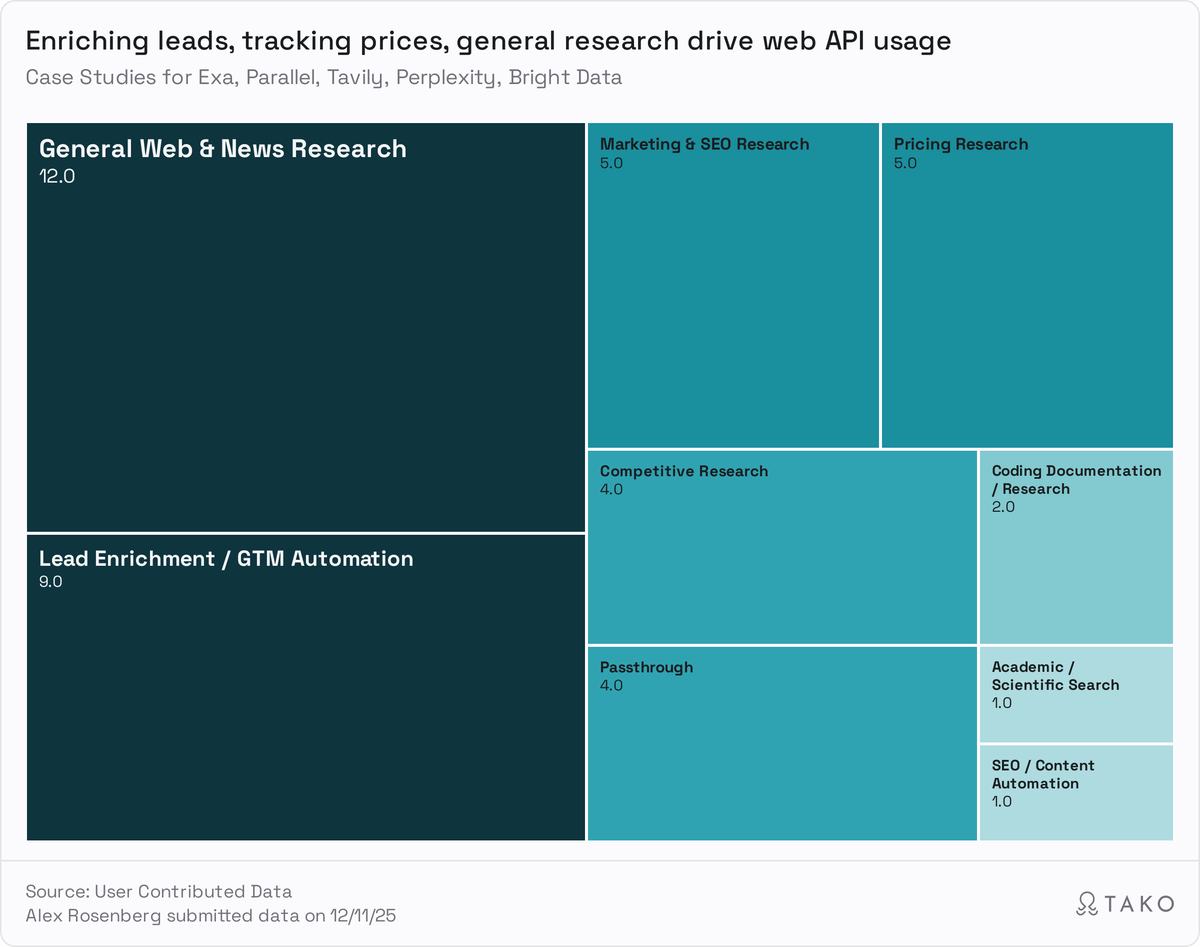Select the Marketing & SEO Research tile
The height and width of the screenshot is (947, 1200).
point(733,285)
